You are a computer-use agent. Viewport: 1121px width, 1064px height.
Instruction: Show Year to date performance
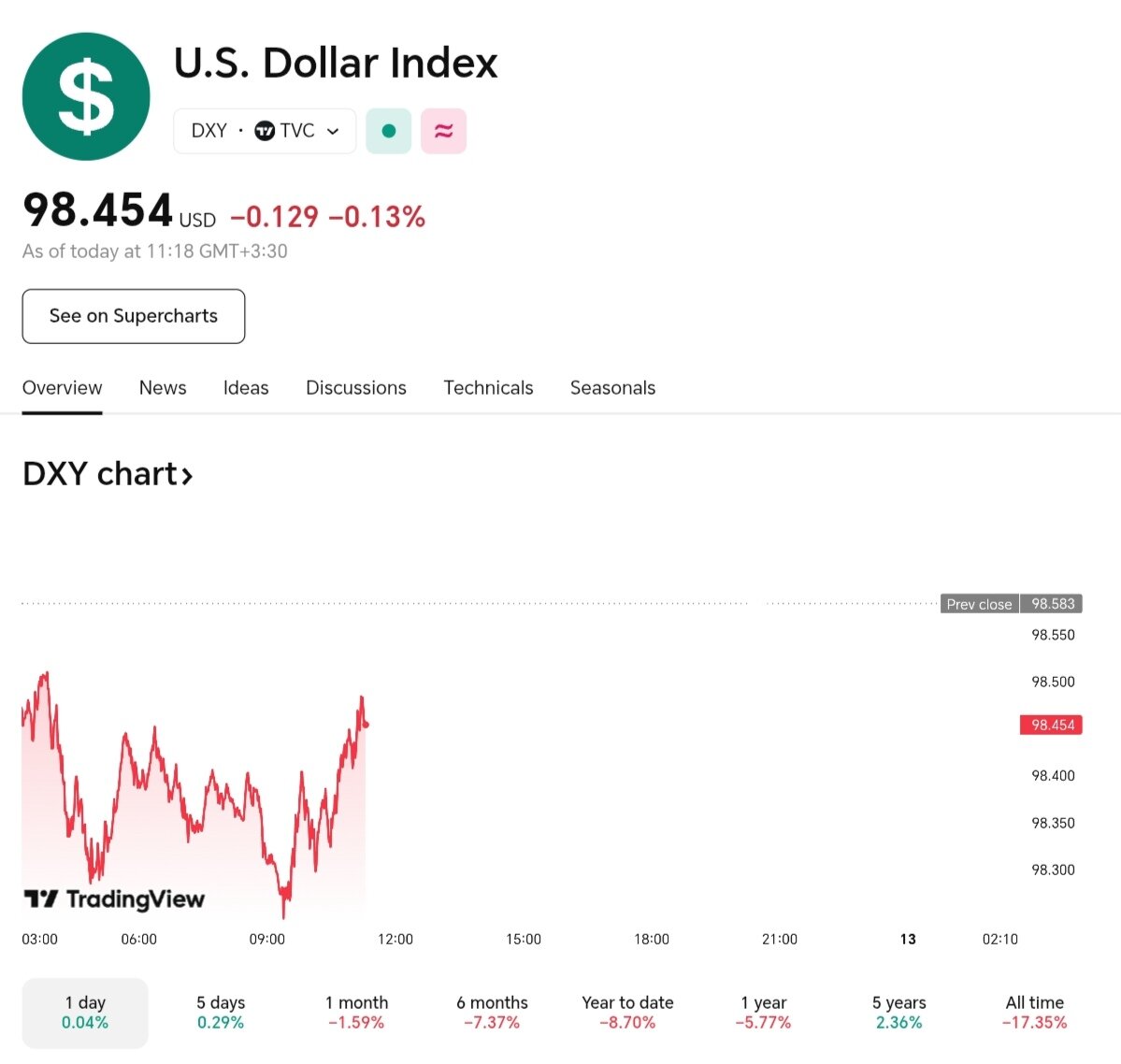click(627, 1013)
